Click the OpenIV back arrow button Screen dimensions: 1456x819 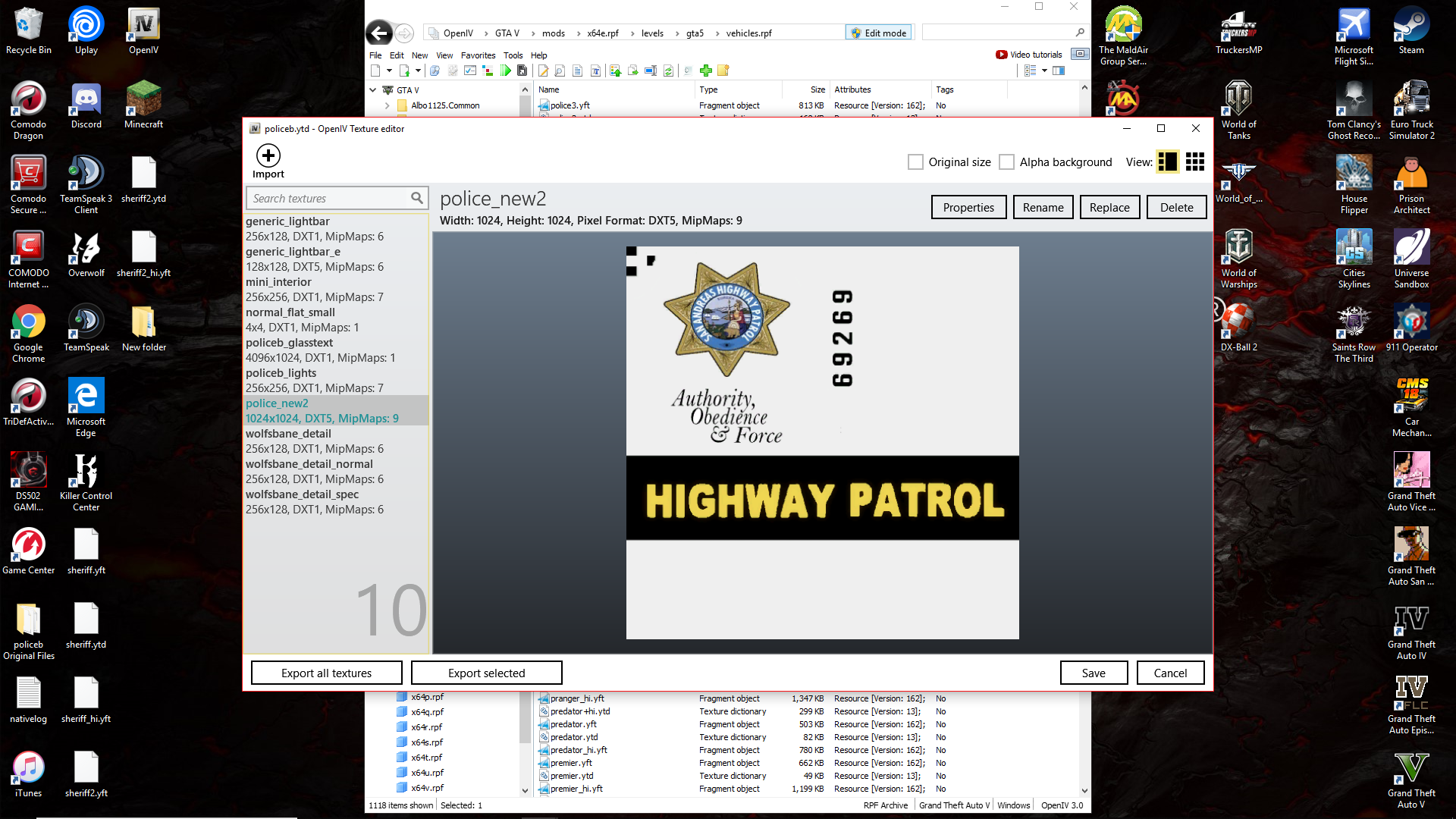(379, 33)
